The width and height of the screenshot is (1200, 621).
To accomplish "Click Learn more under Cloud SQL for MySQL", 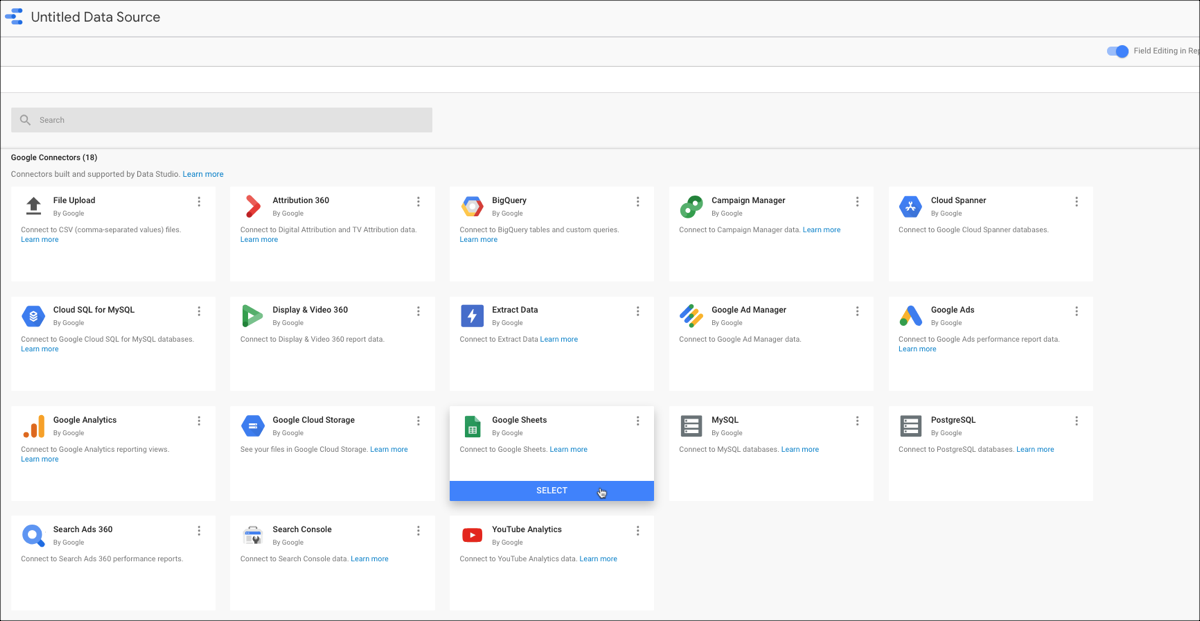I will tap(40, 349).
